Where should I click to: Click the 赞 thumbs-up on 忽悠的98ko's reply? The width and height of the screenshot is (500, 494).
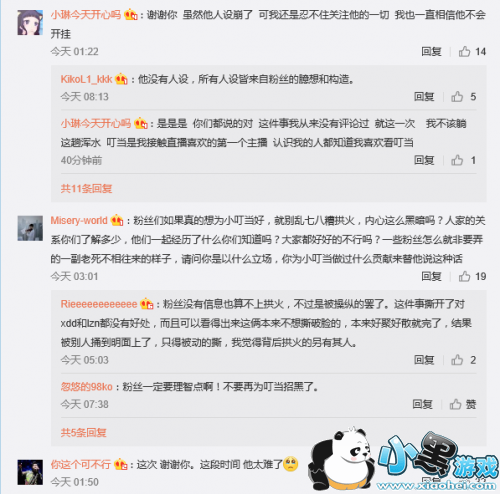[x=455, y=404]
